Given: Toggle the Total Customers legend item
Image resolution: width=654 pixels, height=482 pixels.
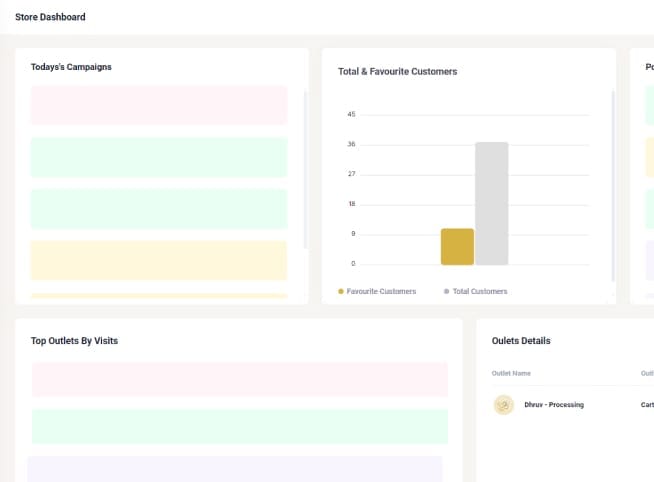Looking at the screenshot, I should (x=475, y=291).
